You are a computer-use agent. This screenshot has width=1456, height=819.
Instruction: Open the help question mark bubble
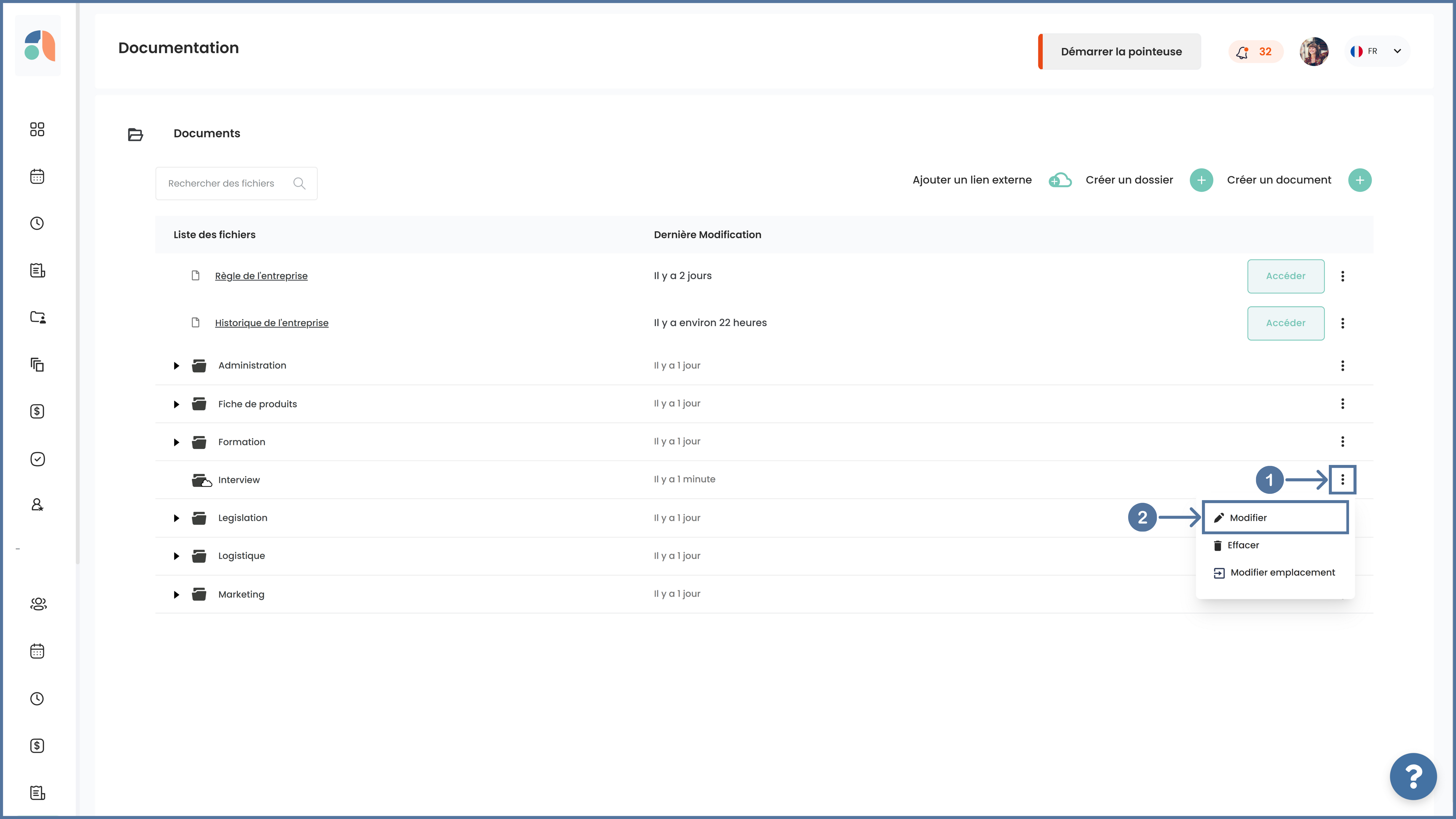[1413, 777]
